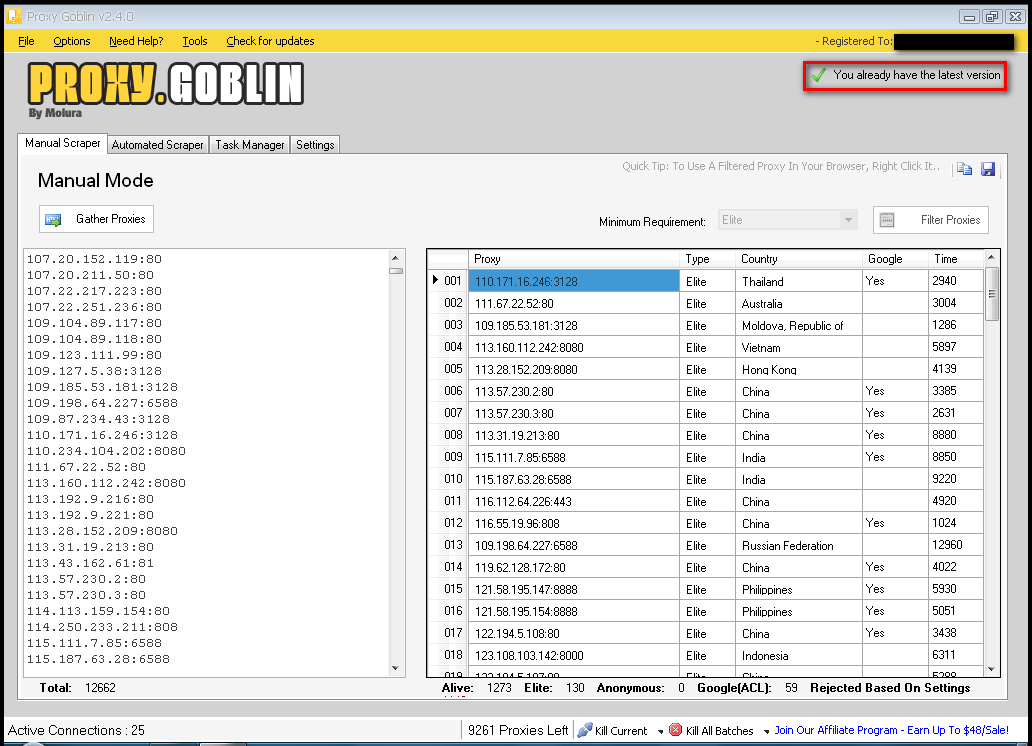1032x746 pixels.
Task: Open the Task Manager tab
Action: [x=248, y=144]
